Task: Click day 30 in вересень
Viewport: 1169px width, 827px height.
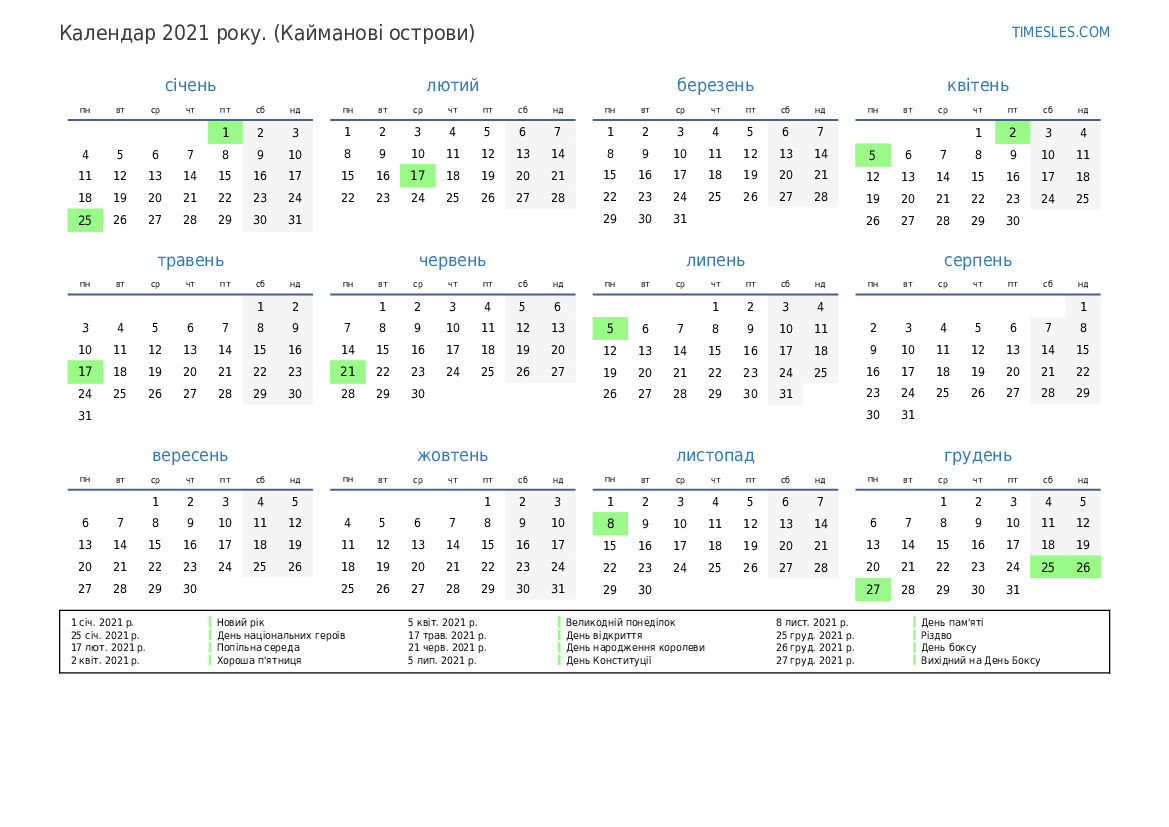Action: click(x=190, y=589)
